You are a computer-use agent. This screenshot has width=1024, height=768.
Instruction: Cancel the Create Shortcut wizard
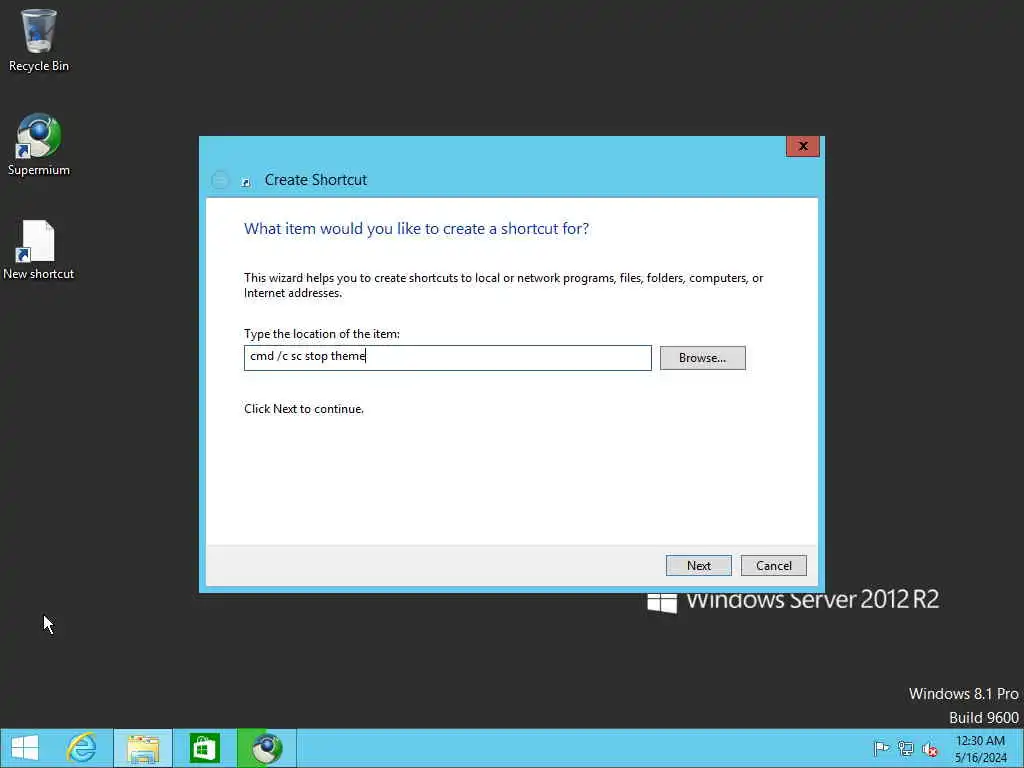(773, 566)
